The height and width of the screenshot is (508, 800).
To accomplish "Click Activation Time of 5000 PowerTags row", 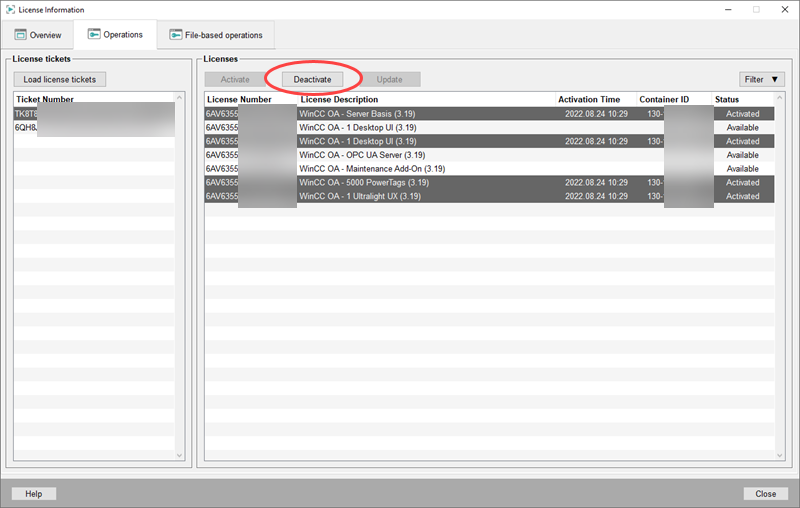I will (596, 182).
